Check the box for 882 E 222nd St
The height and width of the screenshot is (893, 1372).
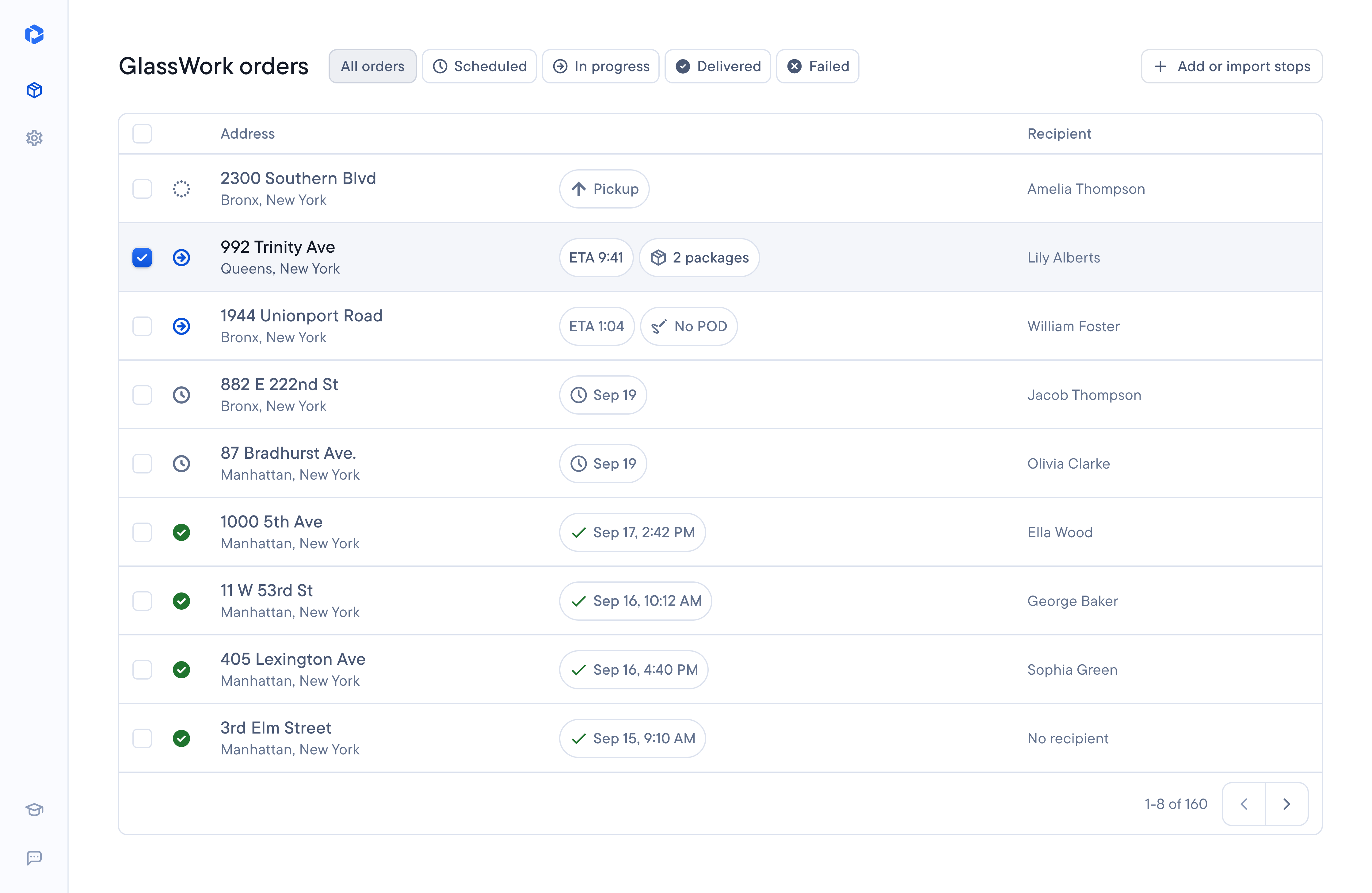click(142, 395)
